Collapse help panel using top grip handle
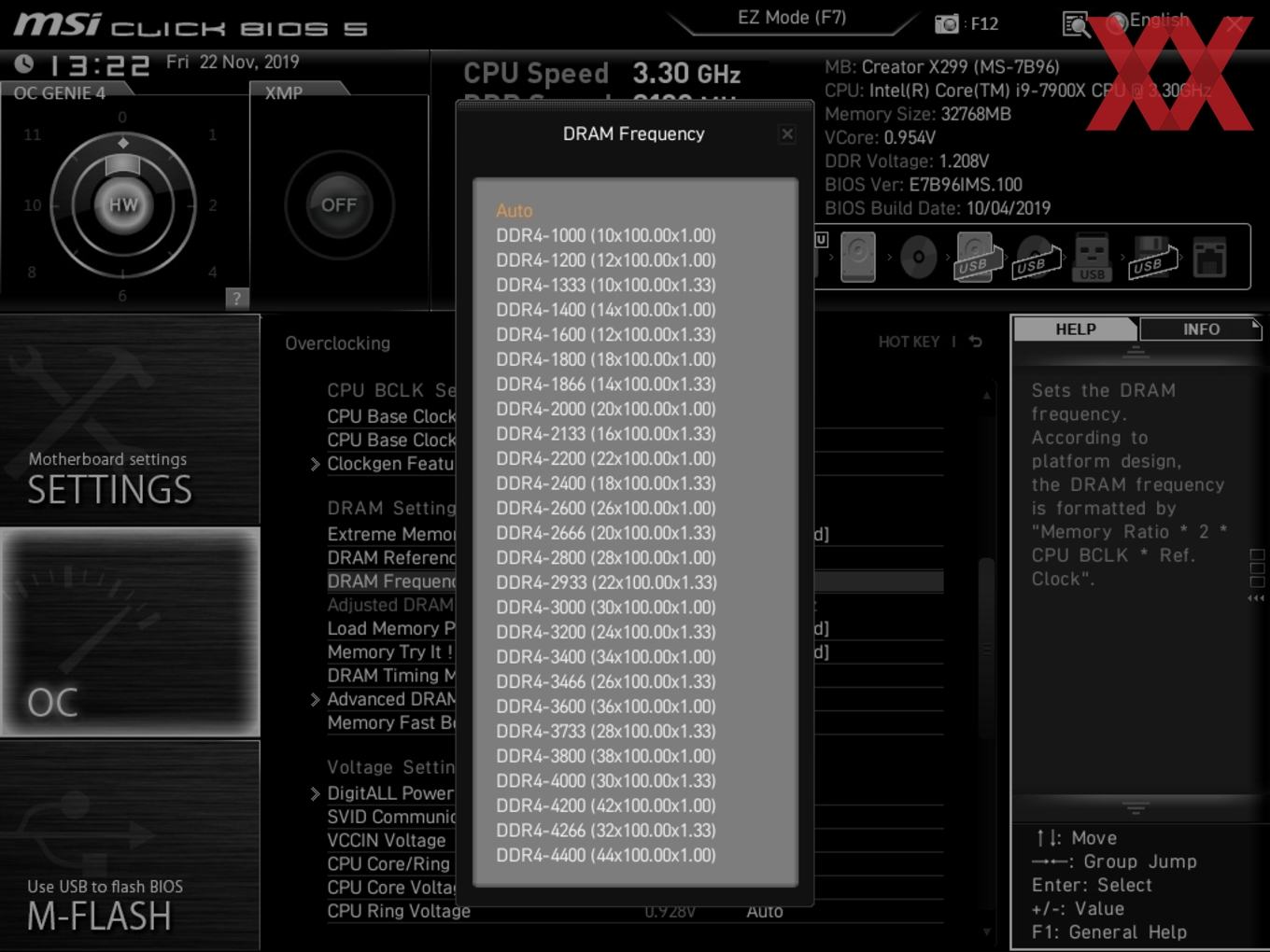This screenshot has height=952, width=1270. click(1136, 351)
